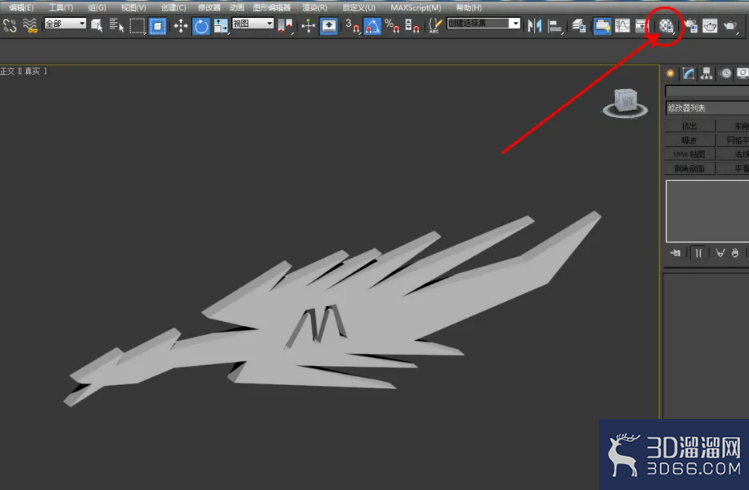This screenshot has width=749, height=490.
Task: Switch to the Modify command panel tab
Action: 688,73
